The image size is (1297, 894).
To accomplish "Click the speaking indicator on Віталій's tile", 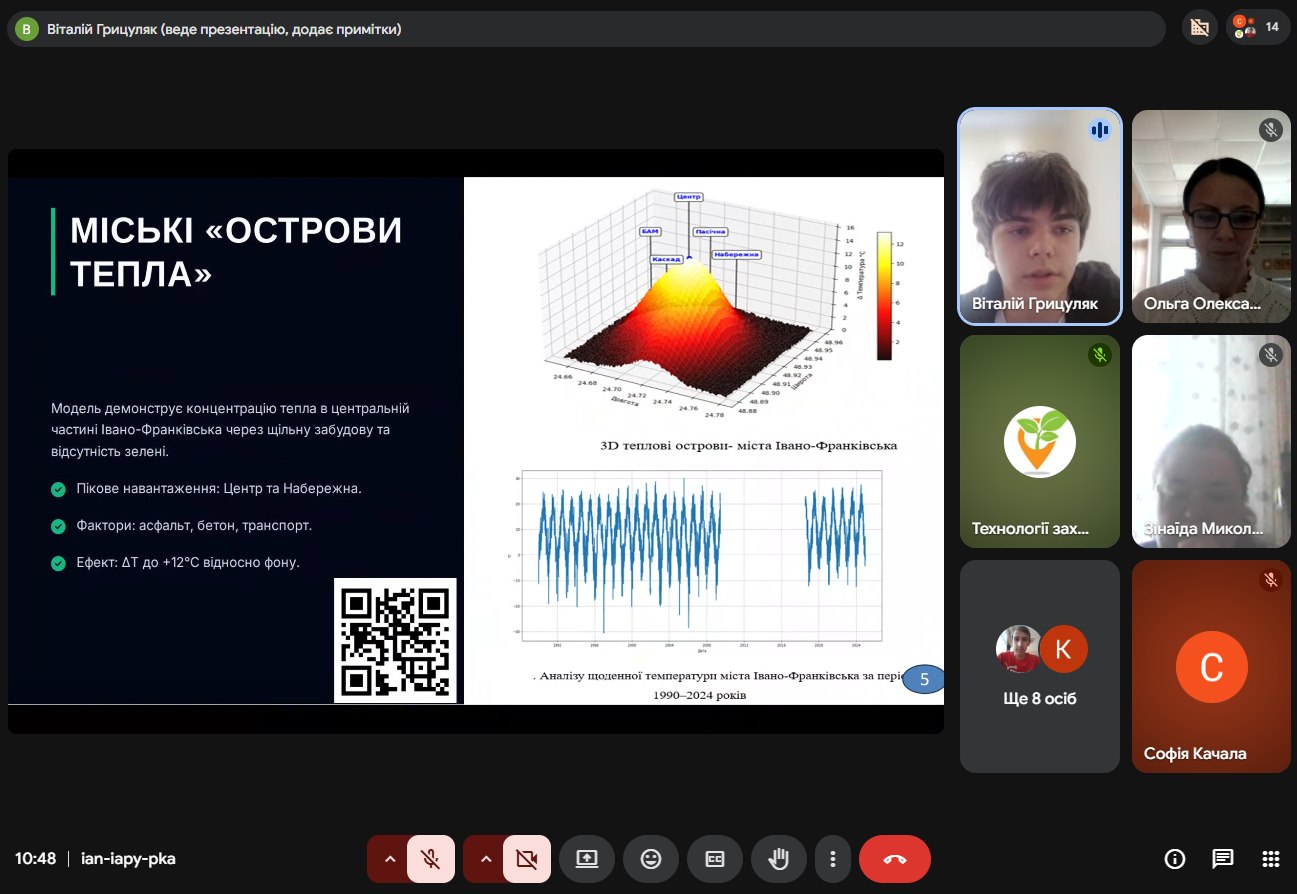I will coord(1100,130).
